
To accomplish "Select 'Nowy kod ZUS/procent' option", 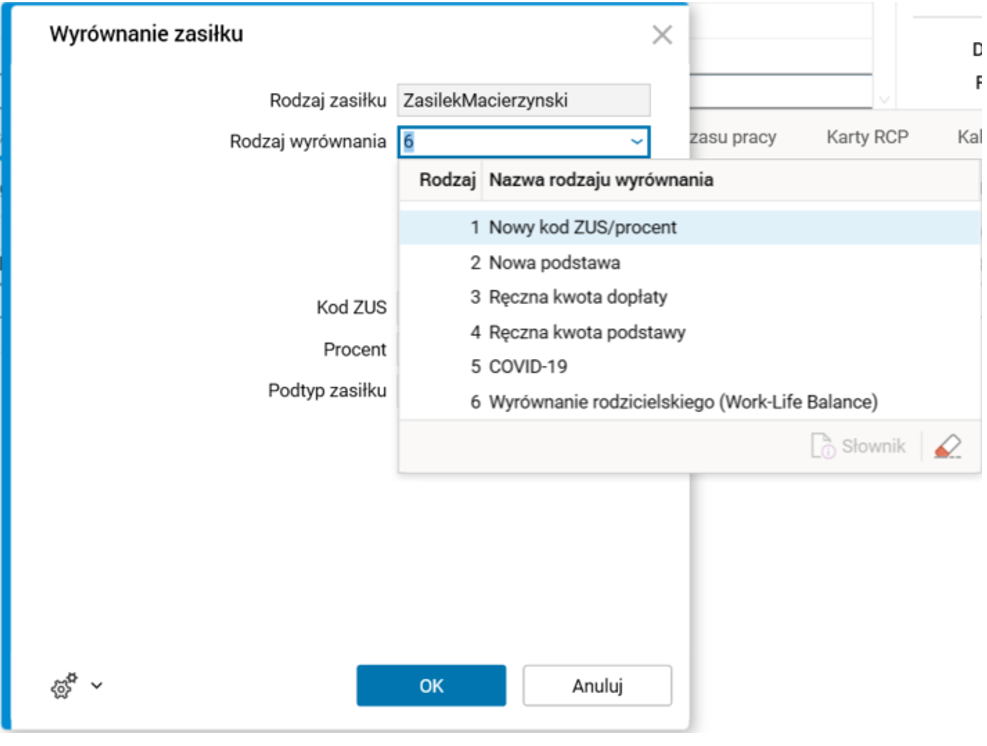I will coord(582,227).
